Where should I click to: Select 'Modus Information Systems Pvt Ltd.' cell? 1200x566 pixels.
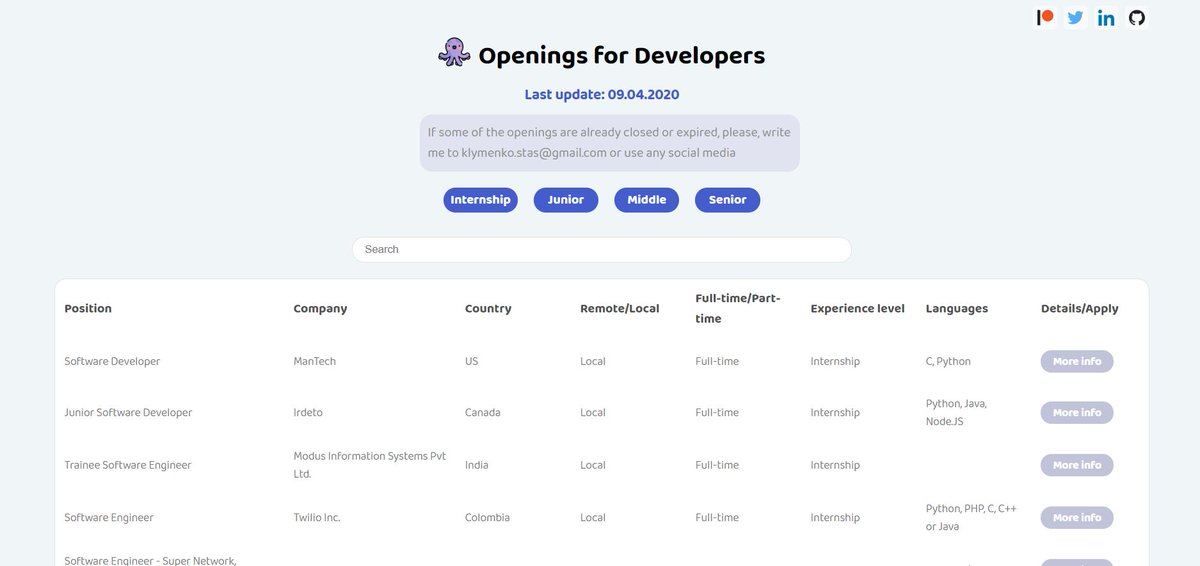click(369, 465)
